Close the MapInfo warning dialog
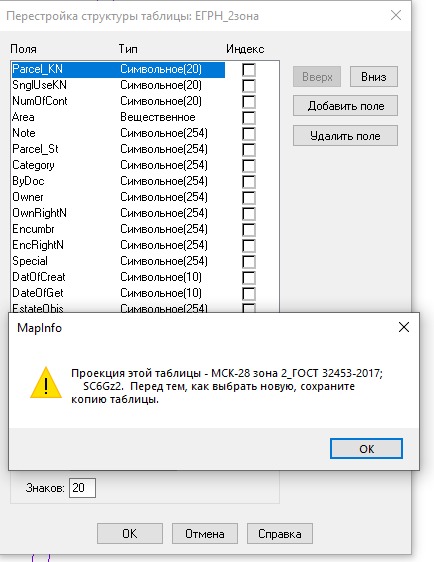The height and width of the screenshot is (562, 434). 404,327
